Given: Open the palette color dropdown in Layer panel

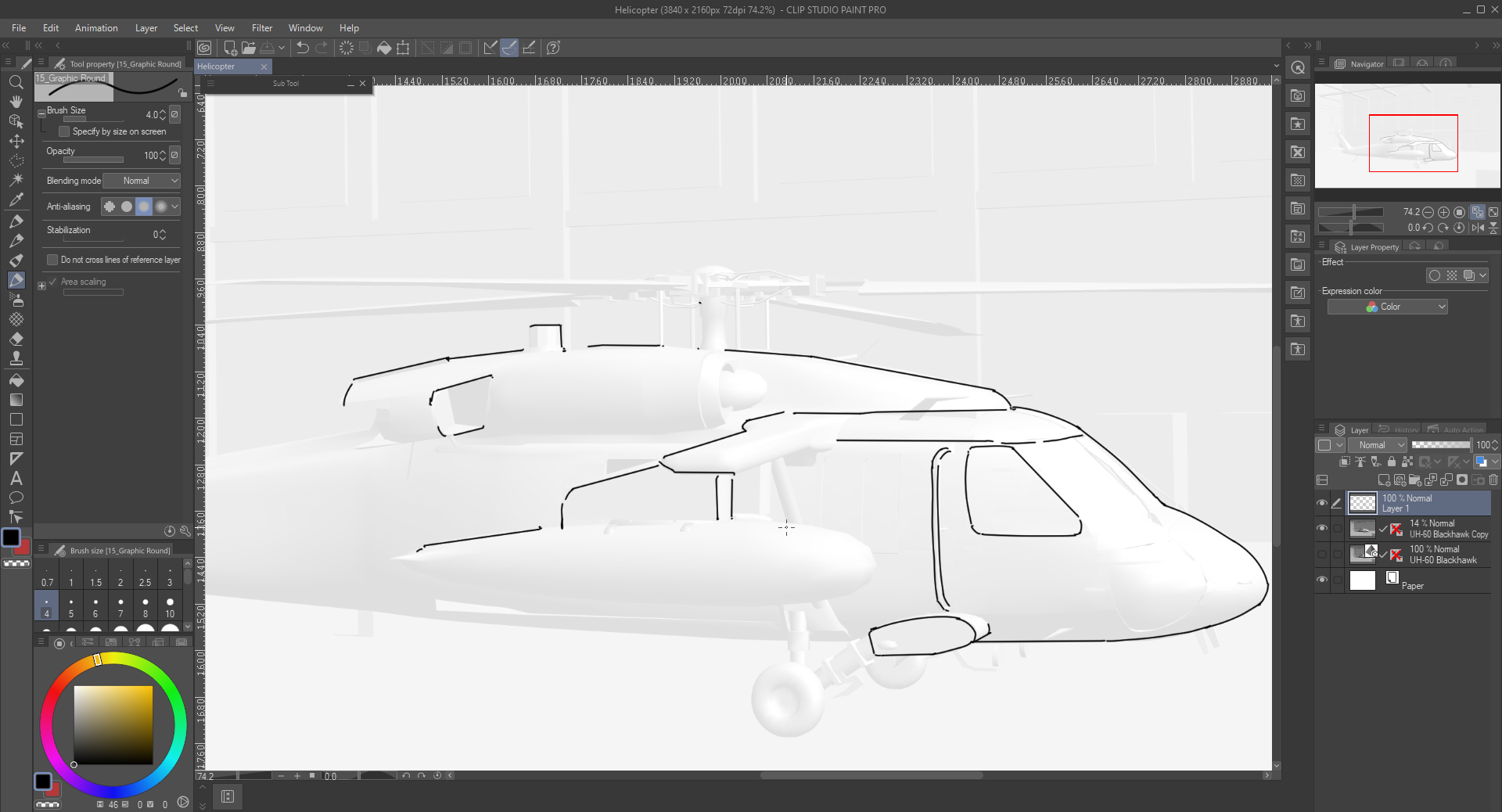Looking at the screenshot, I should click(x=1330, y=445).
